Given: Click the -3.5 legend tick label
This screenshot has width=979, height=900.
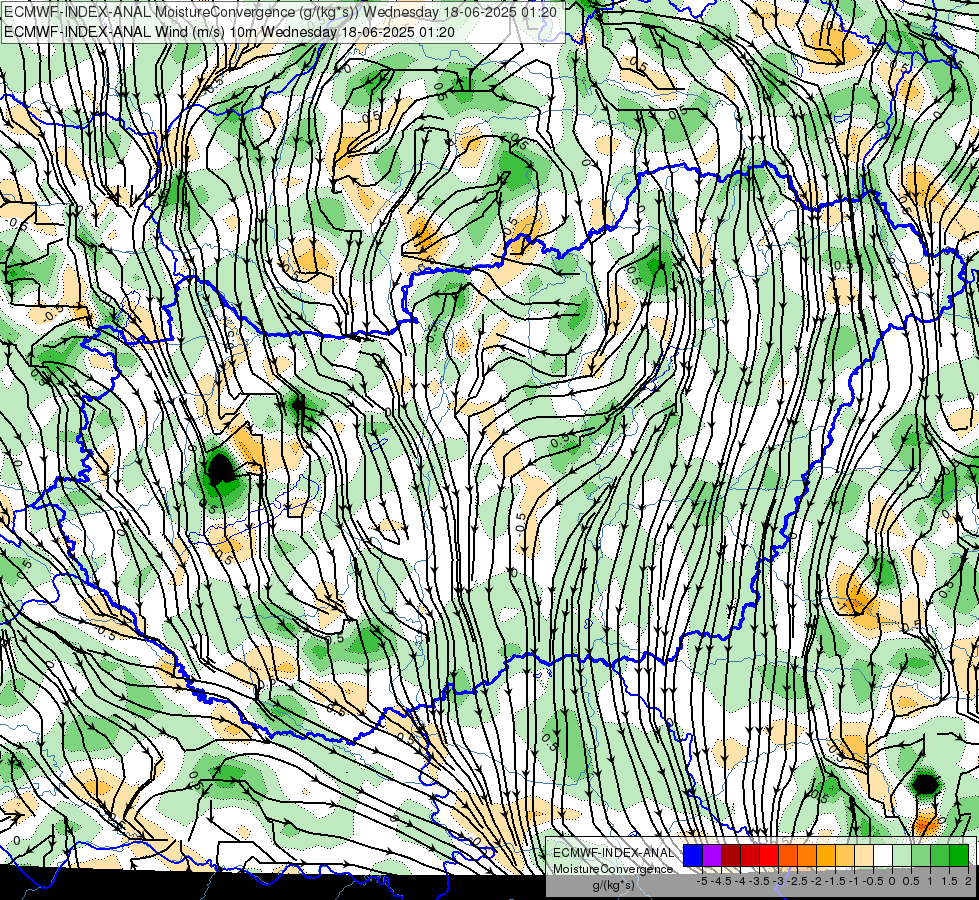Looking at the screenshot, I should pyautogui.click(x=759, y=881).
